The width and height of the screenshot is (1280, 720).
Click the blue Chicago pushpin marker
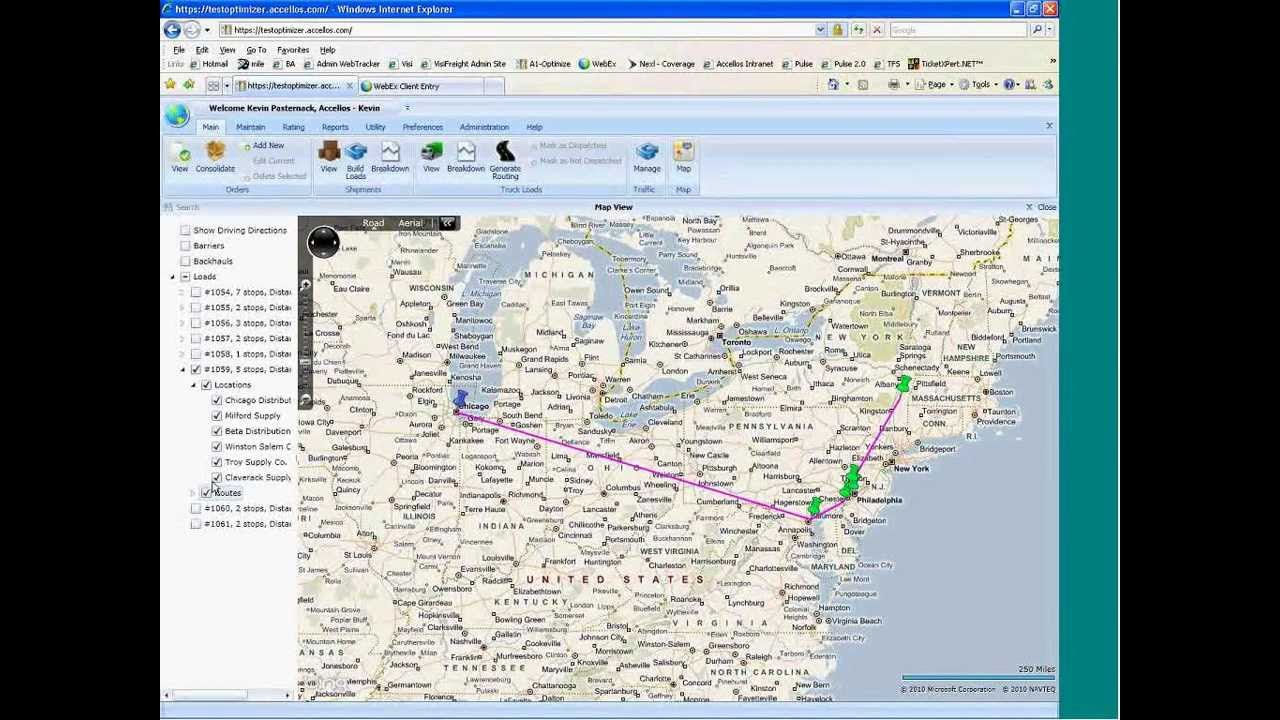click(459, 398)
